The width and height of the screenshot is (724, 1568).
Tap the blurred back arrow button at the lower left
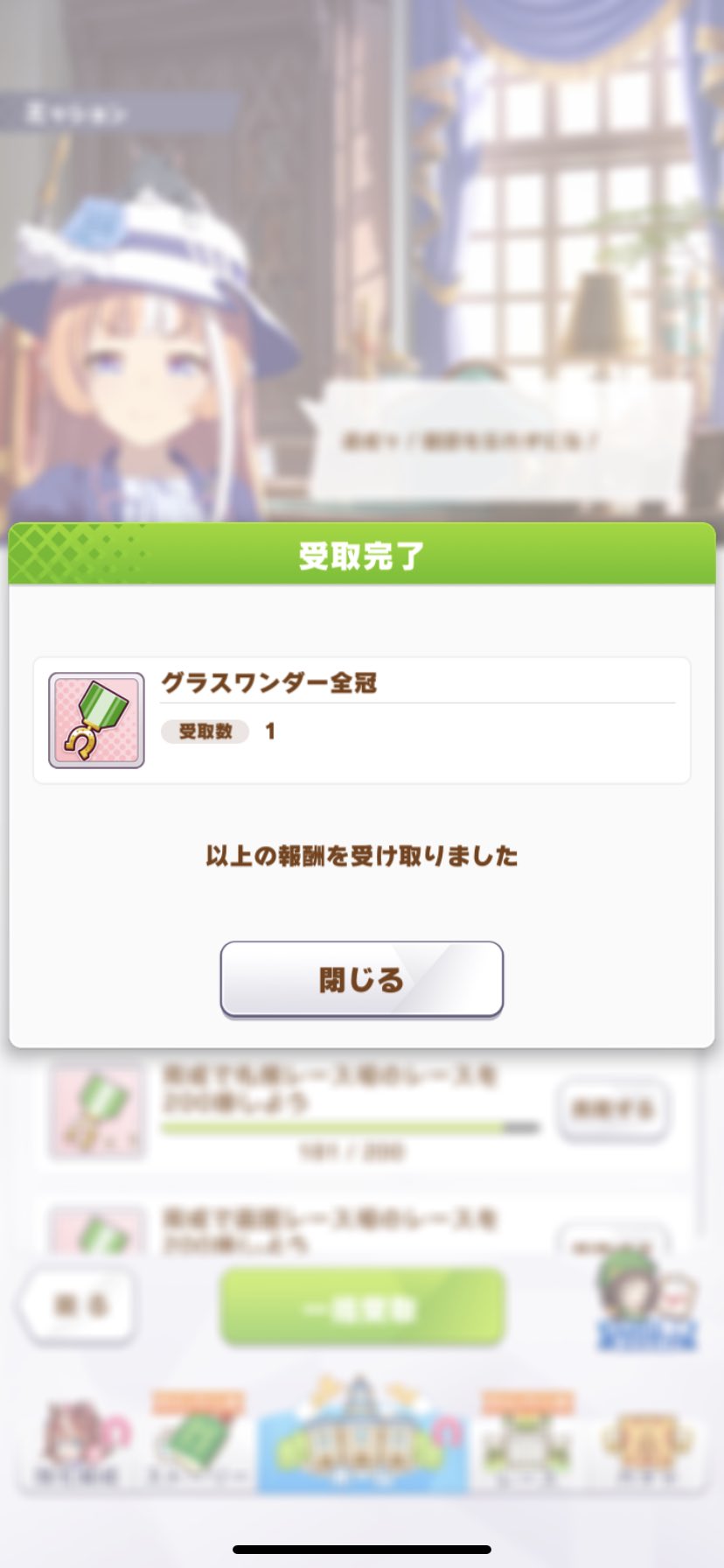click(x=79, y=1306)
